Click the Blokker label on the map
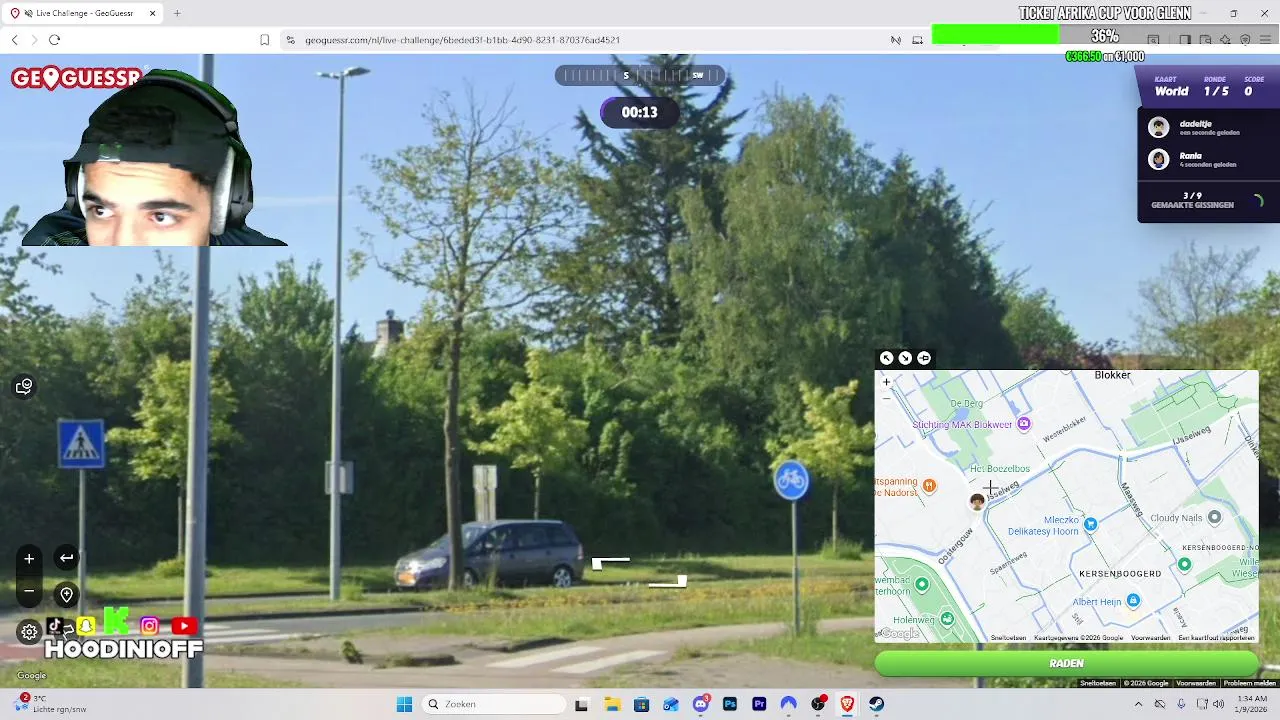The height and width of the screenshot is (720, 1280). pyautogui.click(x=1112, y=375)
